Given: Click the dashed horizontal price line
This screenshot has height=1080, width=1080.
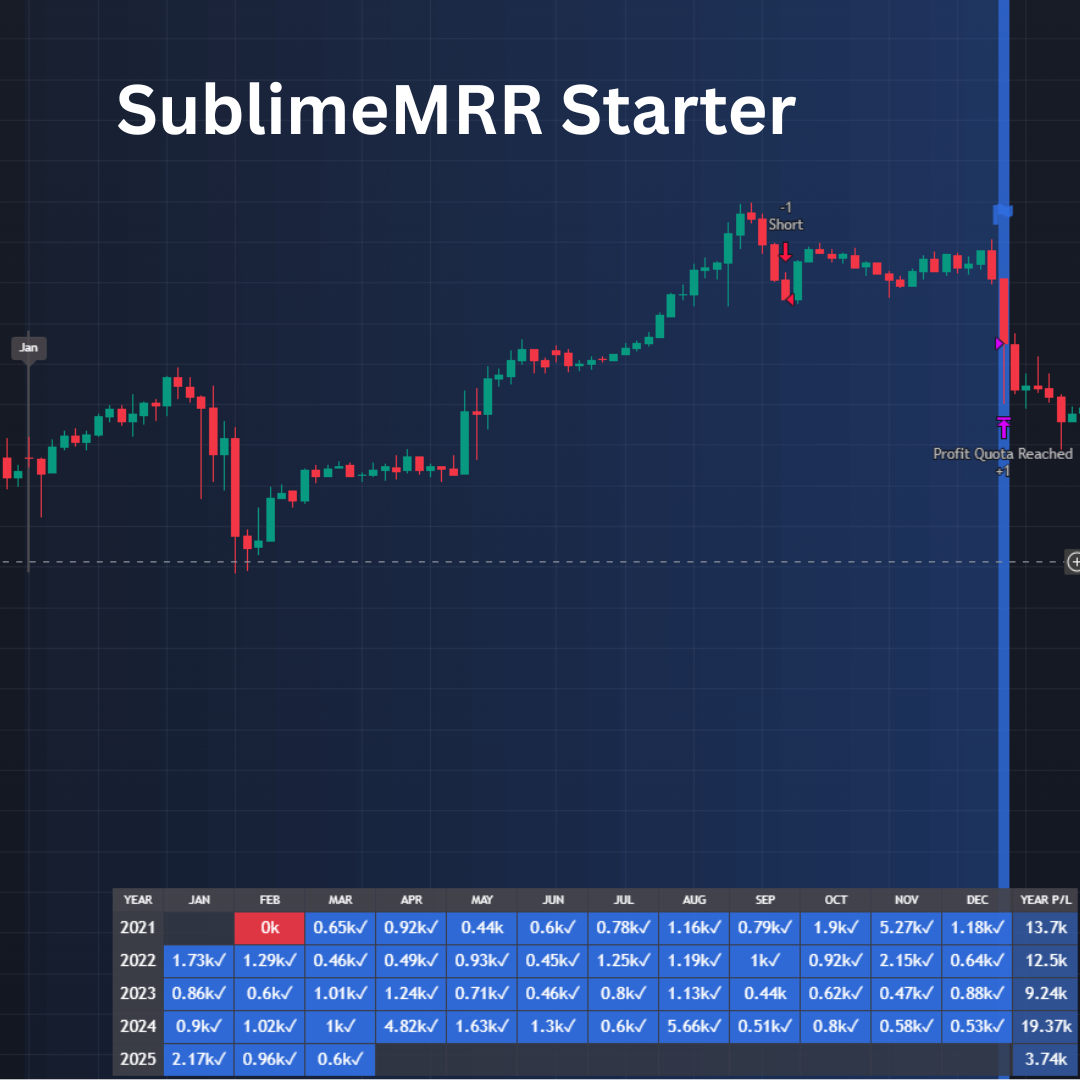Looking at the screenshot, I should coord(532,562).
